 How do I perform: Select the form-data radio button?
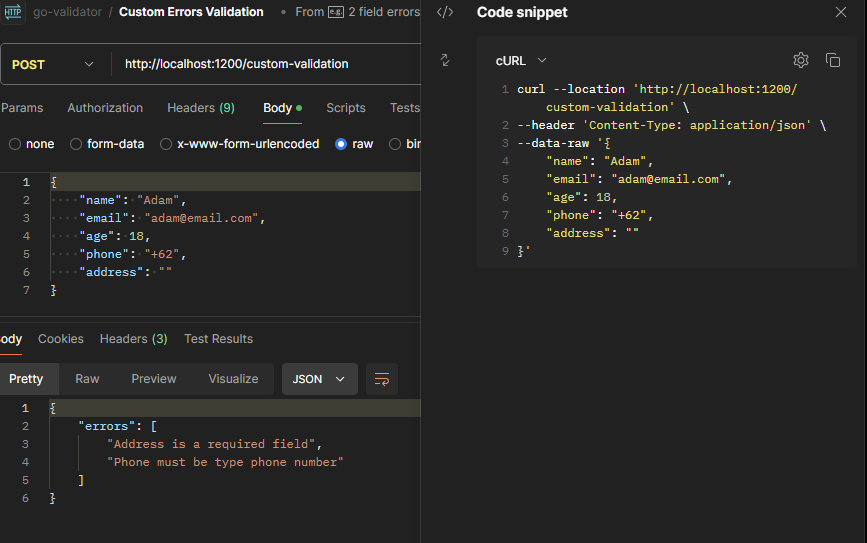coord(76,144)
